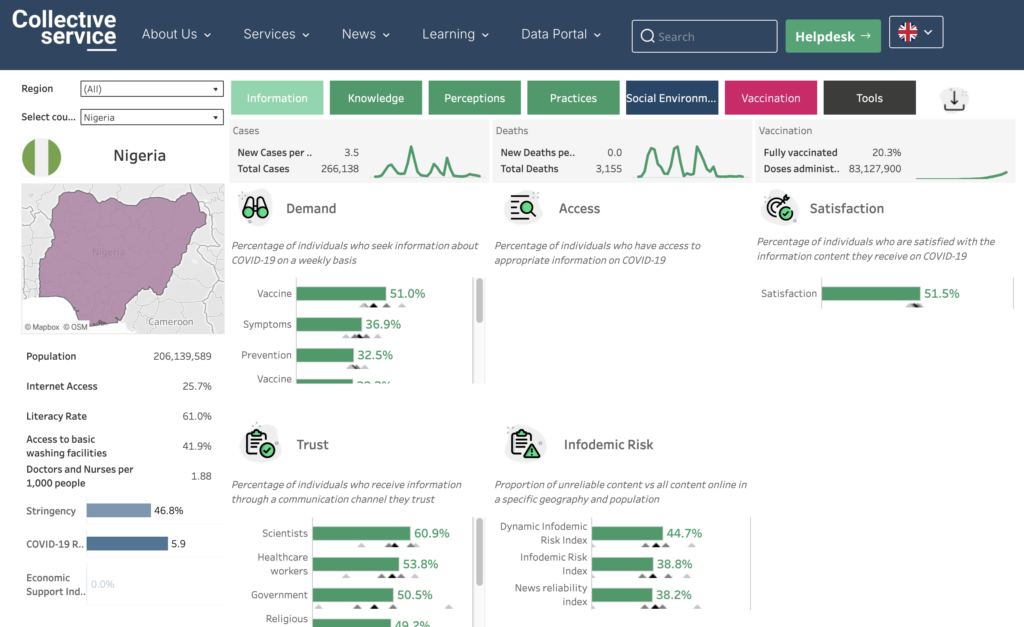
Task: Click the Helpdesk button
Action: [833, 36]
